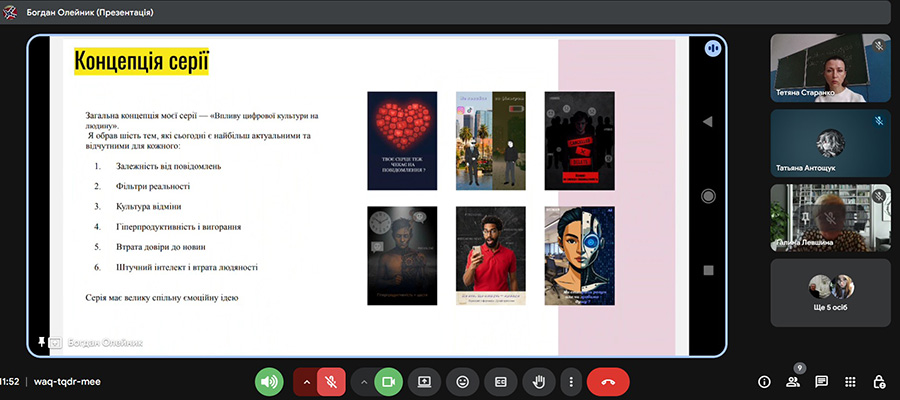
Task: Select Татьяна Антощук participant tile
Action: pos(830,143)
